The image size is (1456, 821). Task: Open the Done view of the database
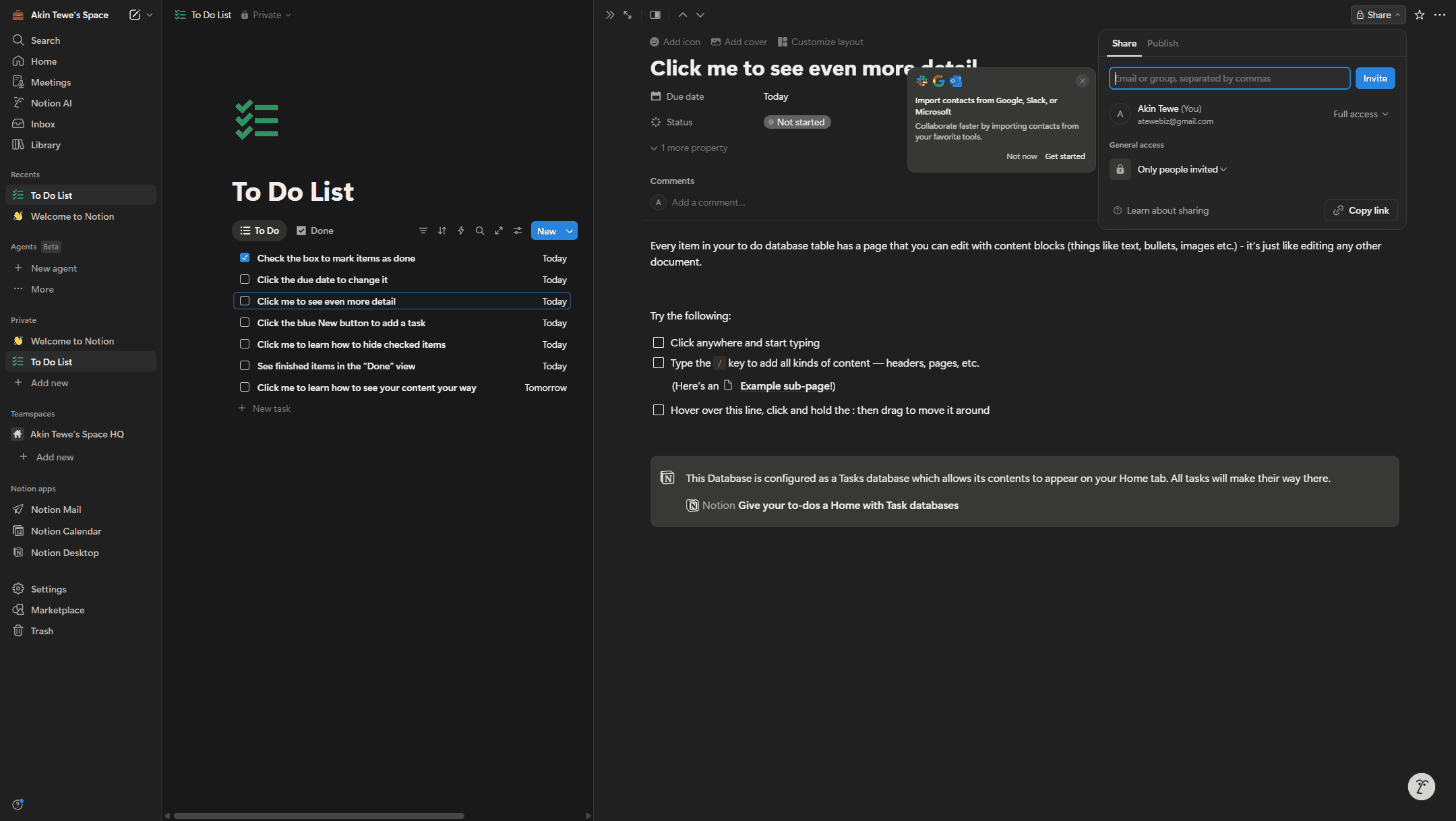(314, 230)
